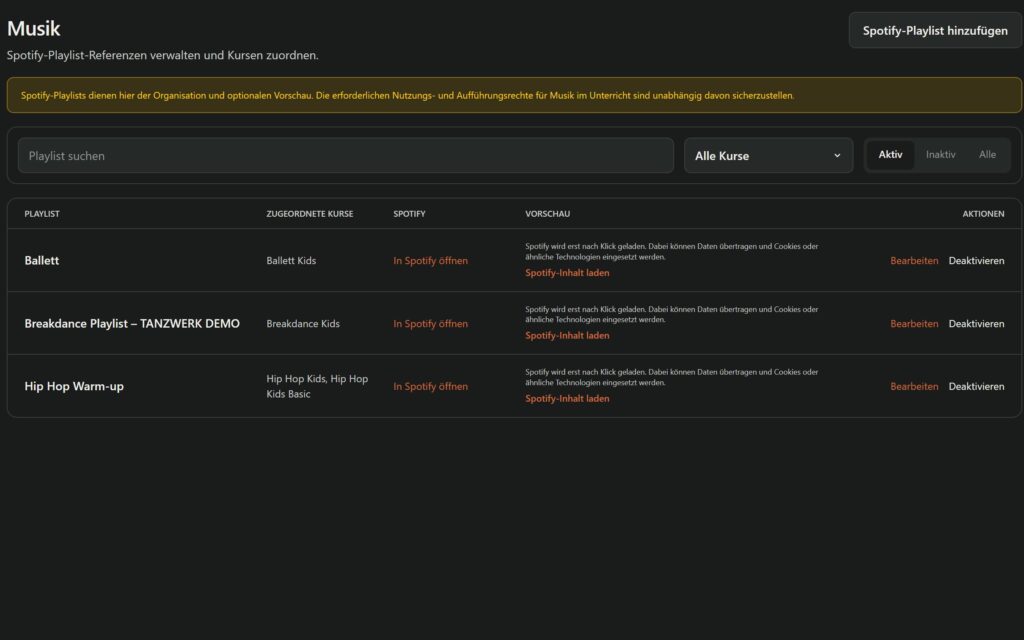Click the Aktionen column header
Screen dimensions: 1024x640
(983, 214)
